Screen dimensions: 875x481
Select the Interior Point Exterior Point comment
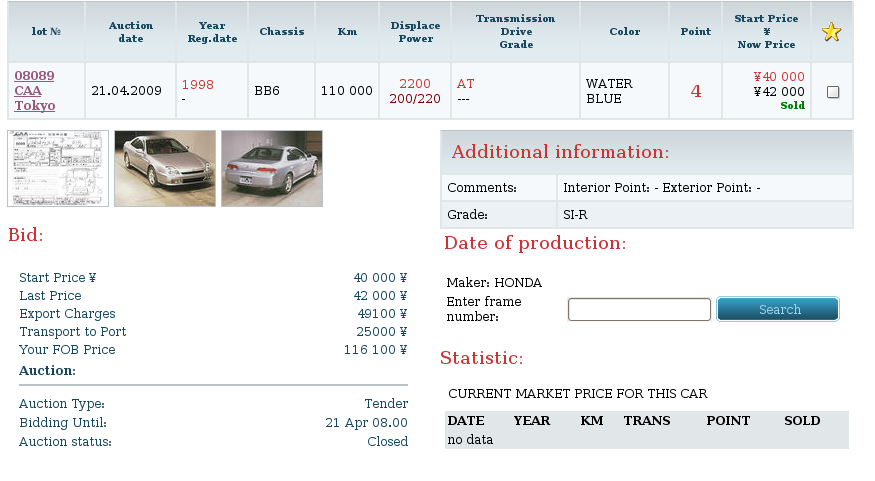[x=661, y=188]
